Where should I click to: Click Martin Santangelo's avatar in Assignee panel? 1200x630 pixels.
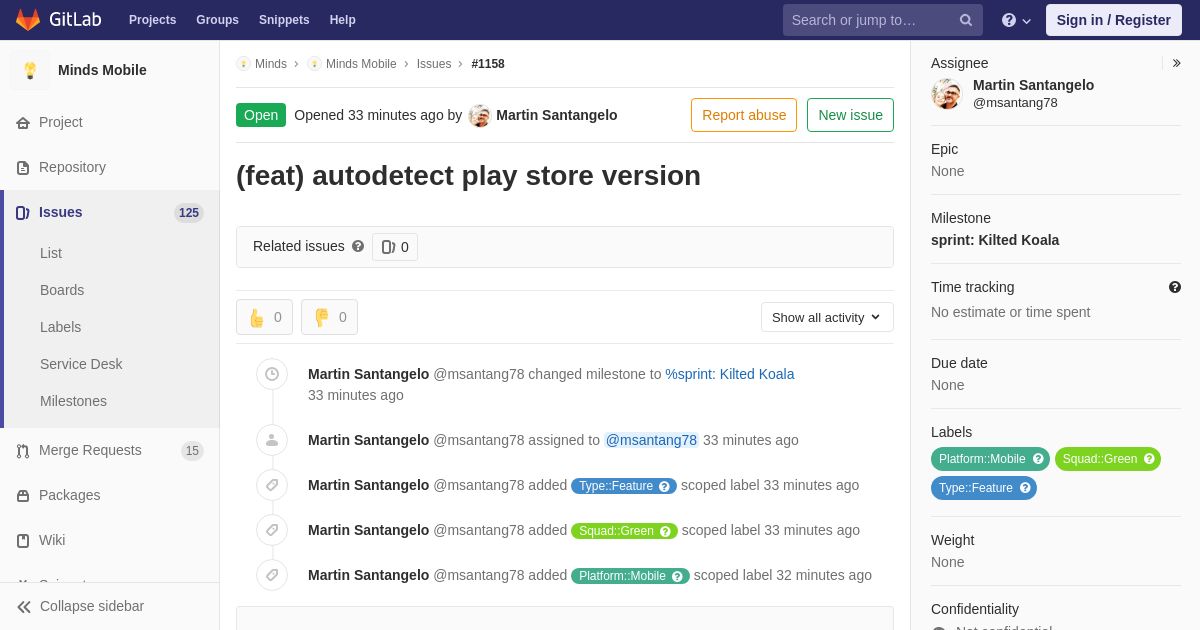[947, 94]
